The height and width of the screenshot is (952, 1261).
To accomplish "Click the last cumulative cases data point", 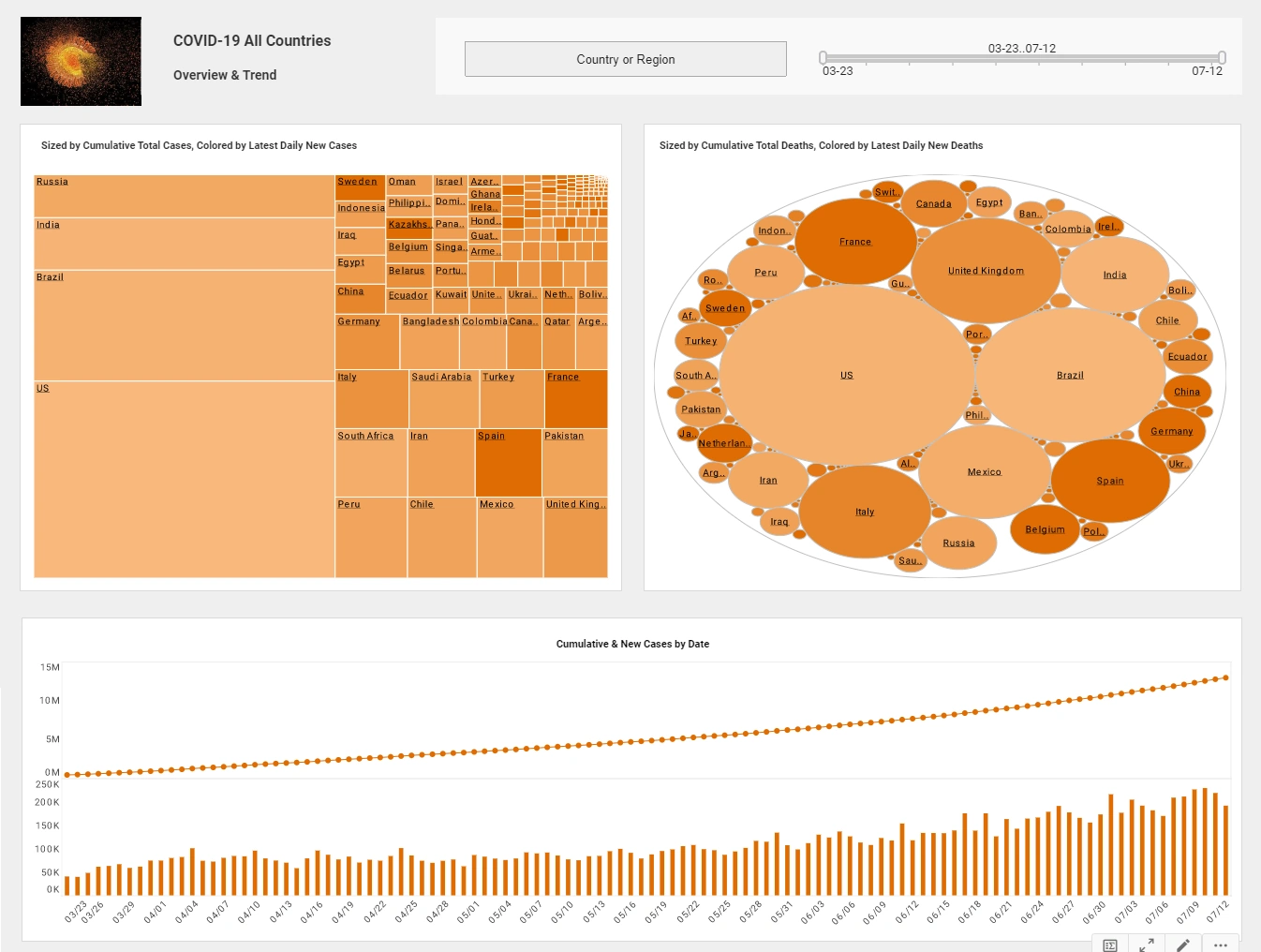I will [x=1224, y=677].
